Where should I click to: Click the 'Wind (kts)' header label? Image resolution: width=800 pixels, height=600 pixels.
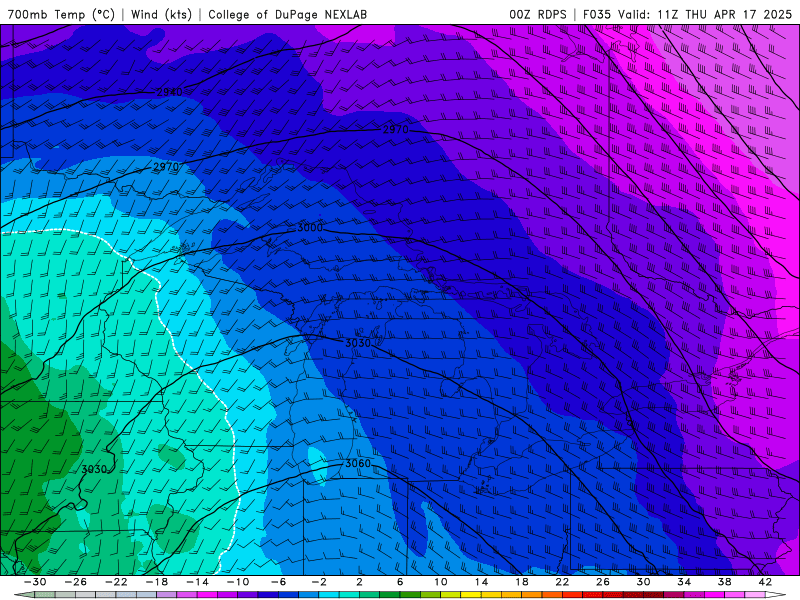(161, 14)
